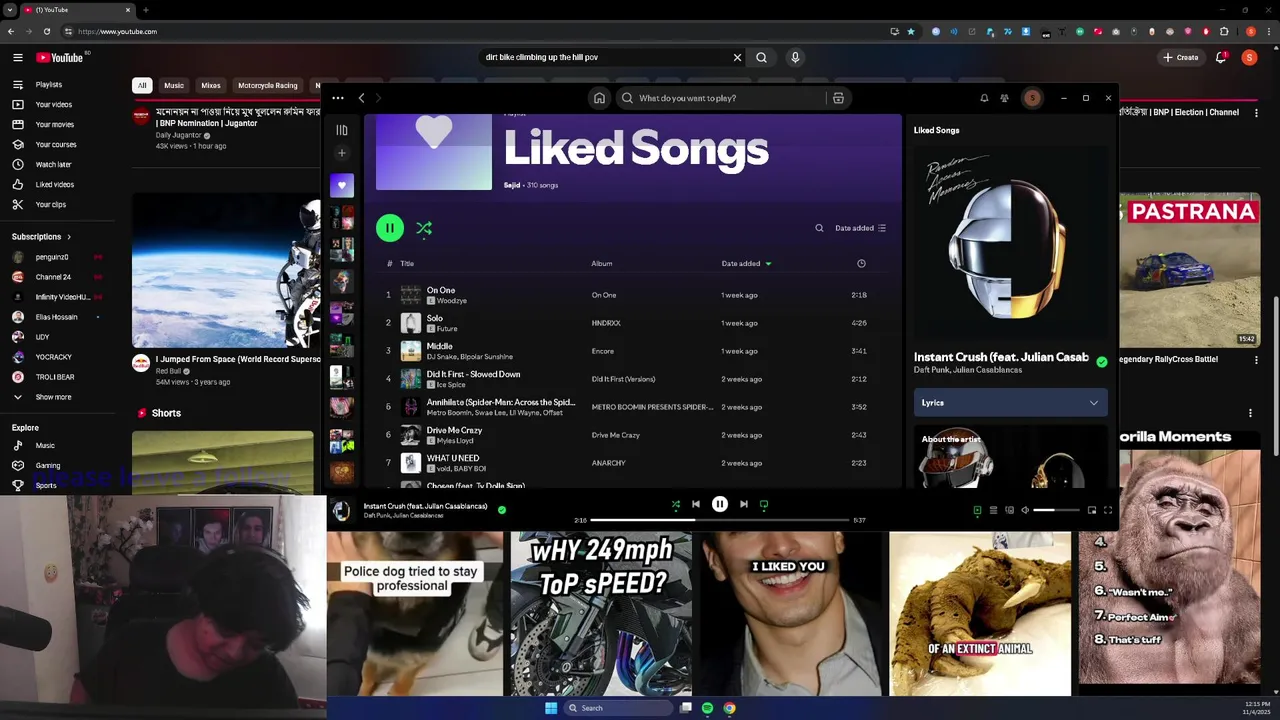The image size is (1280, 720).
Task: Select the Mixes filter chip
Action: pos(211,86)
